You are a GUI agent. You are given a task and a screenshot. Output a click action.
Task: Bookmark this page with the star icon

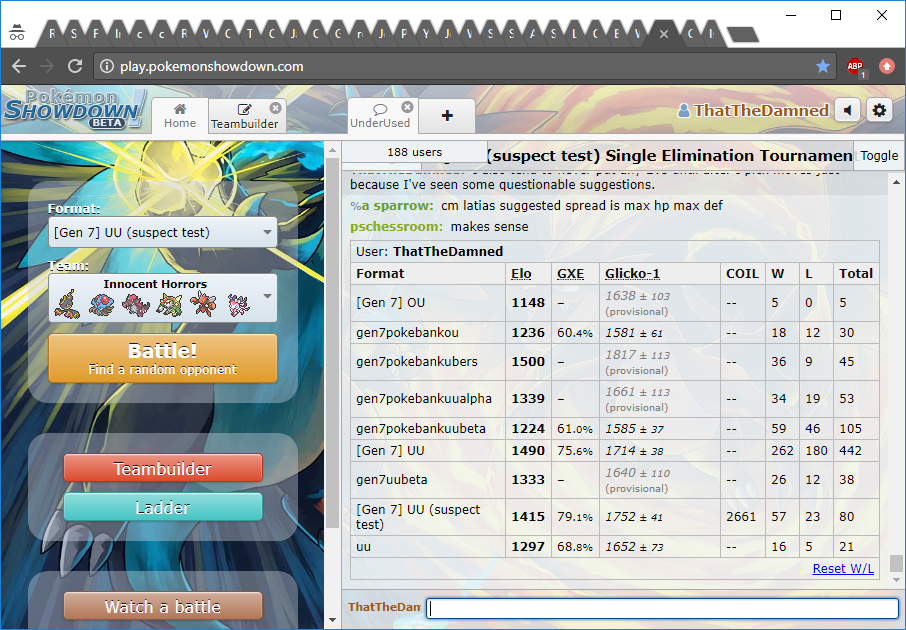click(823, 66)
